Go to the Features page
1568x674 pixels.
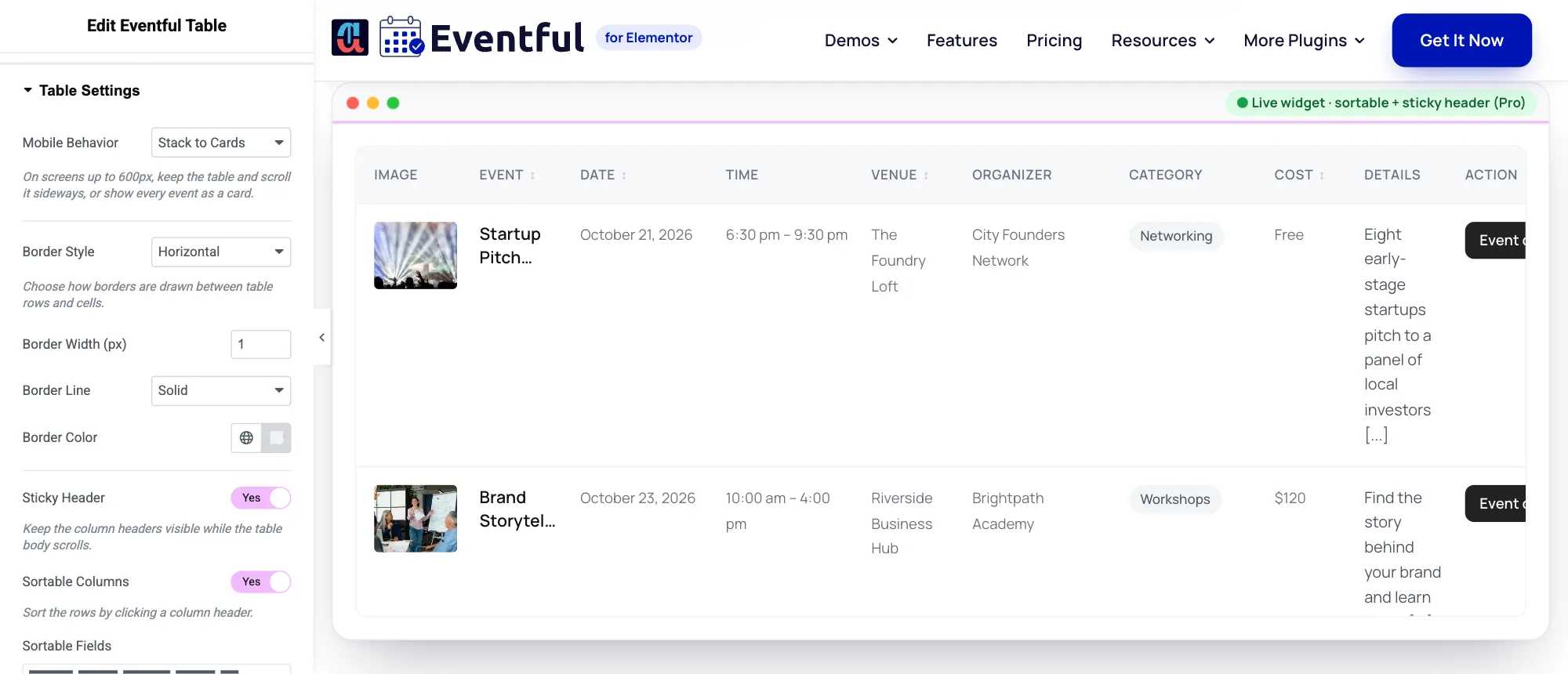pos(962,40)
